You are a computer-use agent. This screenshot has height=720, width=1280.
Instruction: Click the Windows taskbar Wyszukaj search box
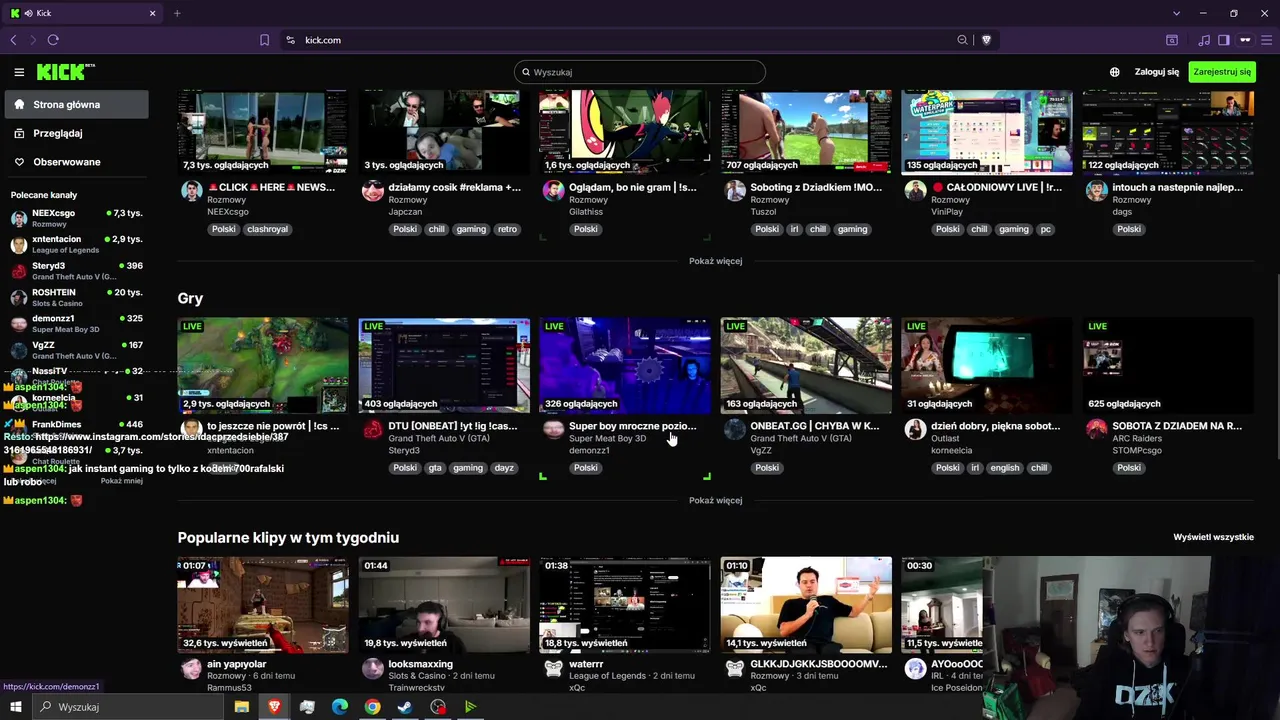tap(128, 707)
